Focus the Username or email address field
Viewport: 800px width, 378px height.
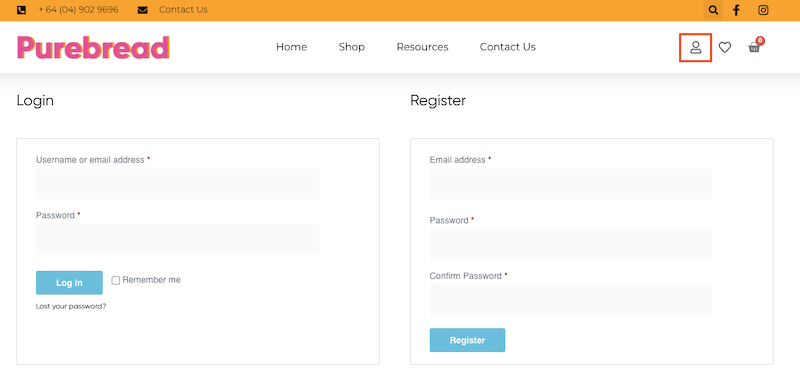pyautogui.click(x=178, y=184)
